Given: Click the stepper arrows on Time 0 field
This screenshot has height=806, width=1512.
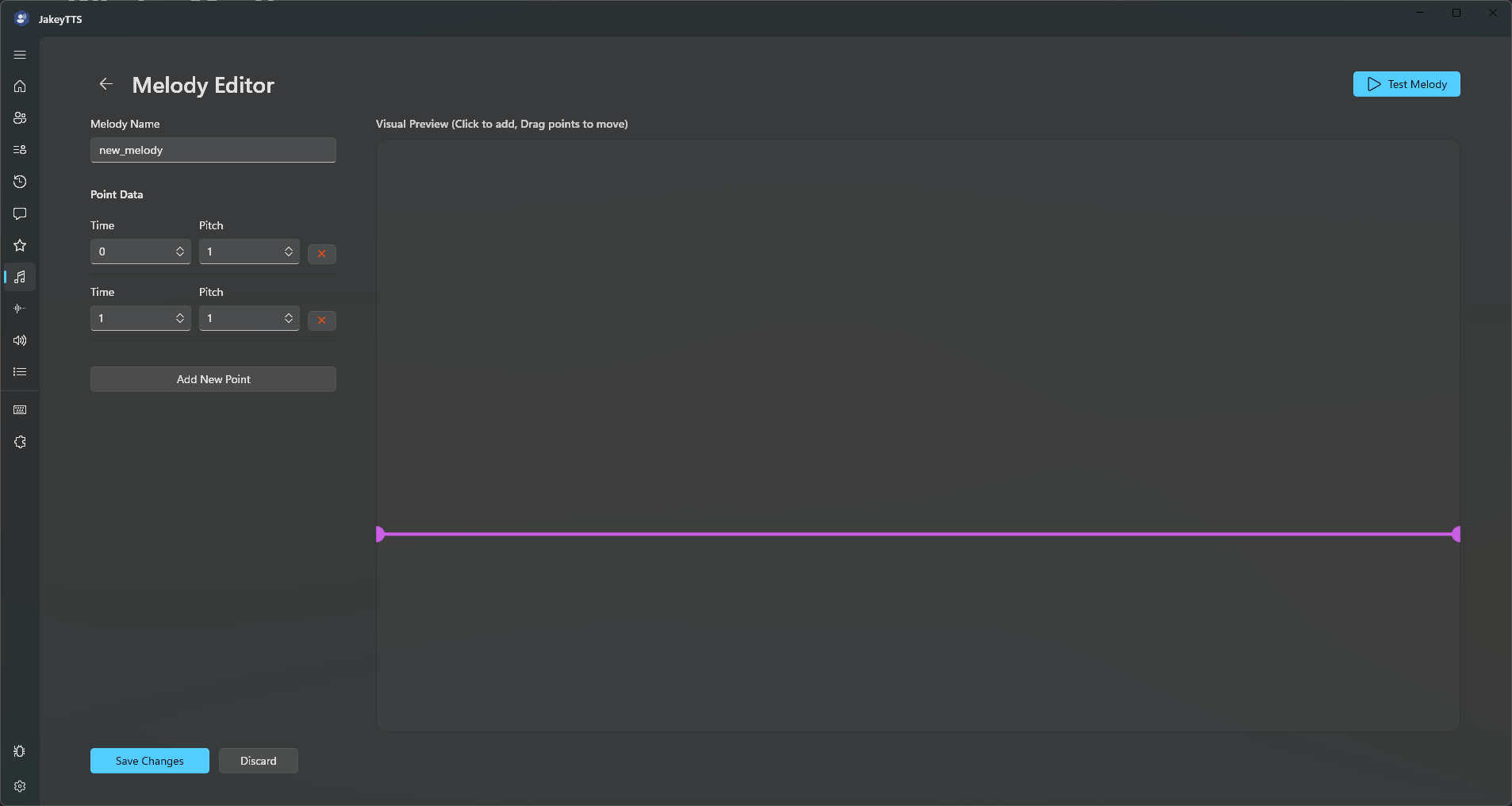Looking at the screenshot, I should coord(180,251).
